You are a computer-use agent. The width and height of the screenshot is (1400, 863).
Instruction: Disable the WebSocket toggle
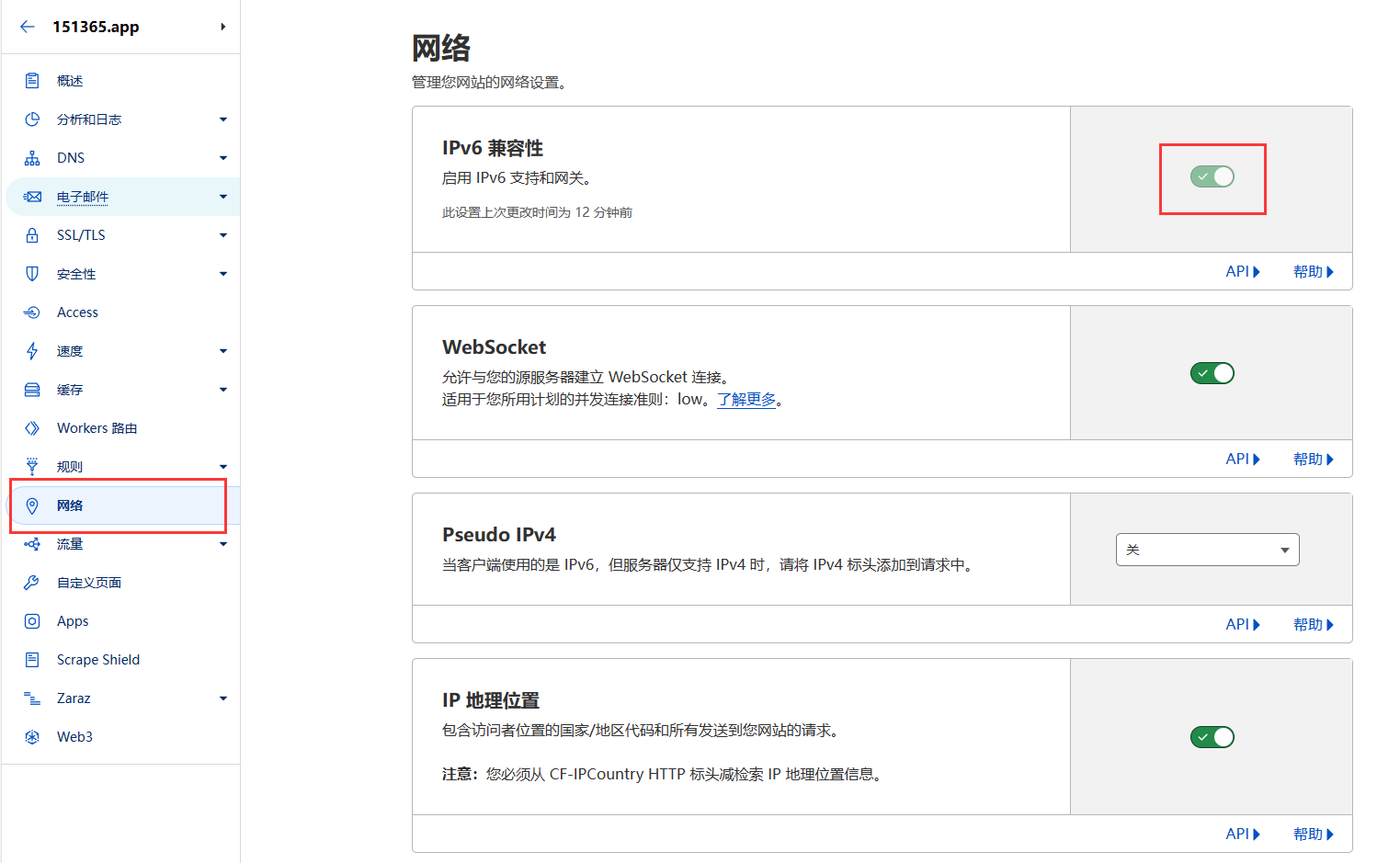(1212, 373)
